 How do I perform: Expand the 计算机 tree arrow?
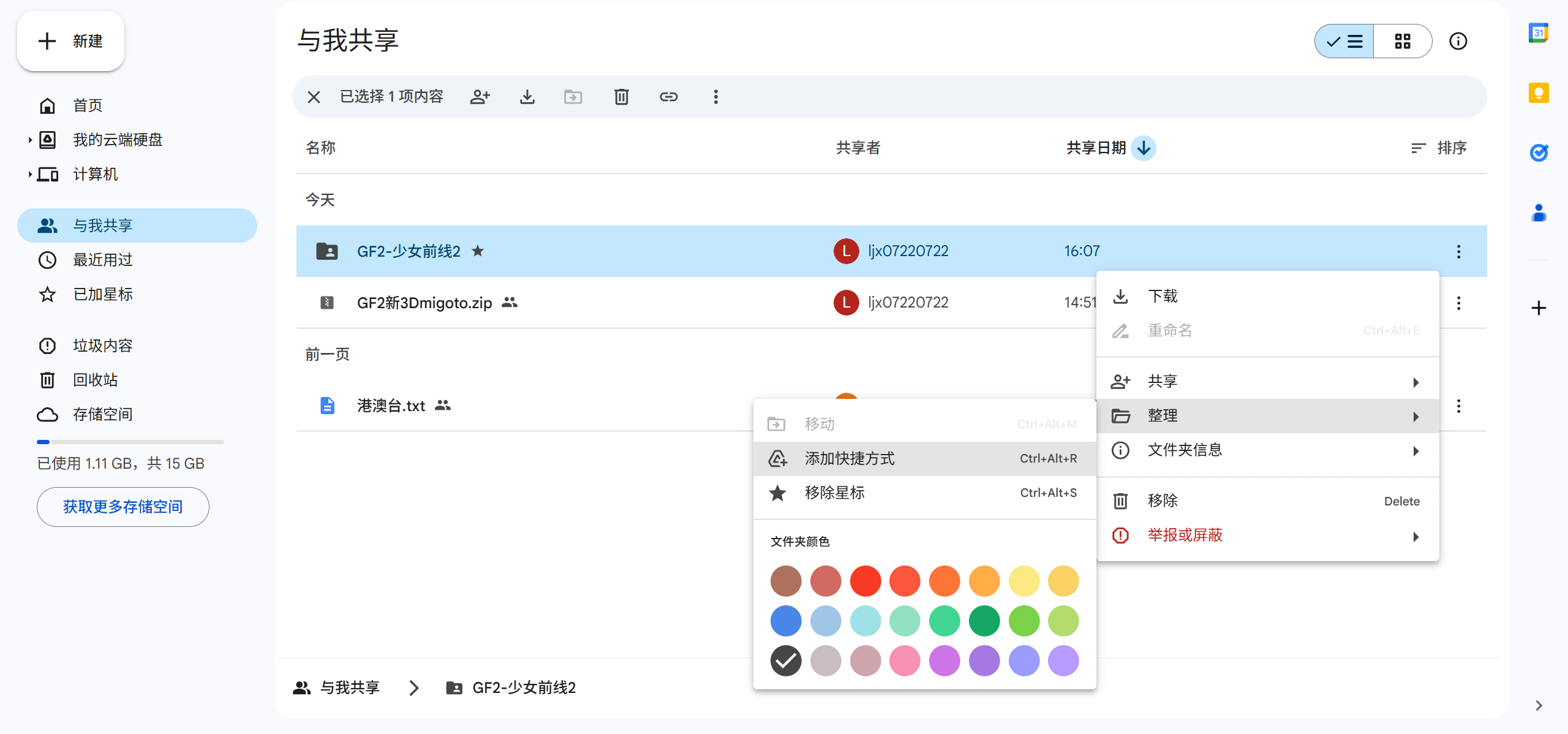[29, 174]
